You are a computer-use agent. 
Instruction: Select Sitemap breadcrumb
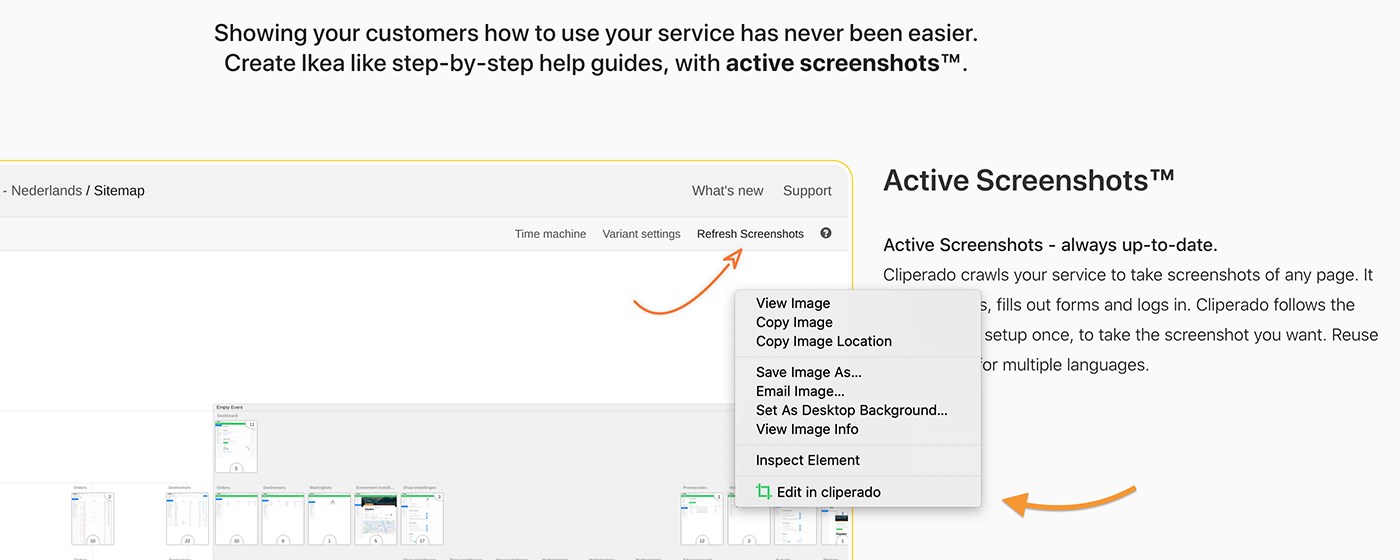tap(119, 191)
